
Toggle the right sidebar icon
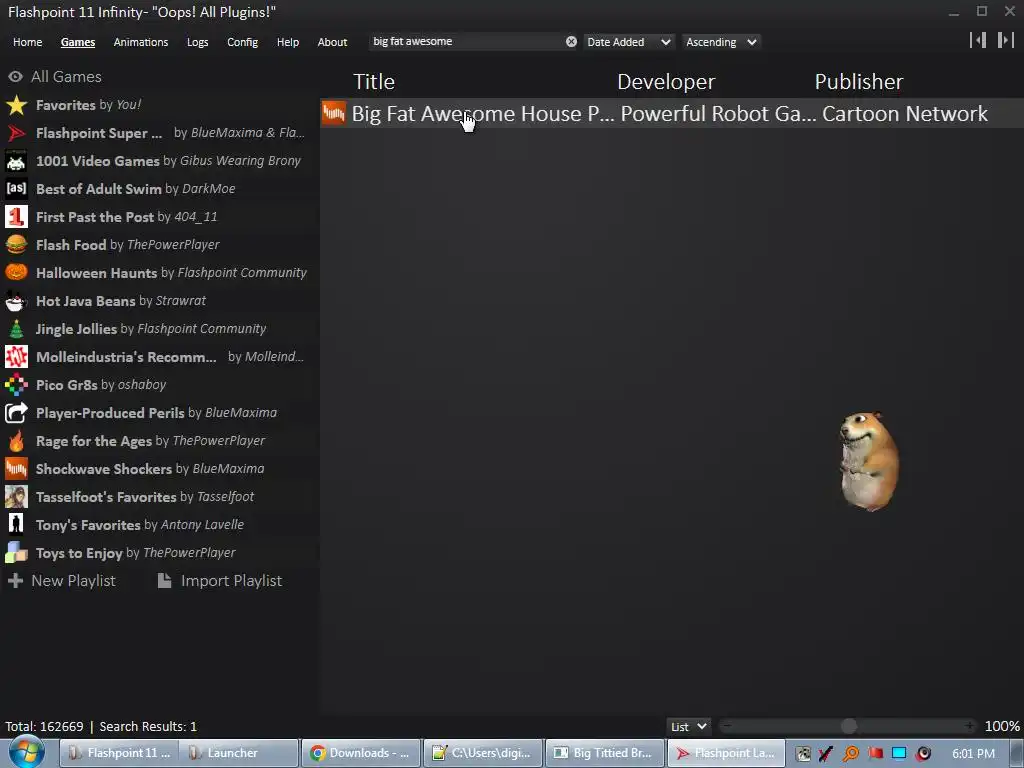[1006, 40]
